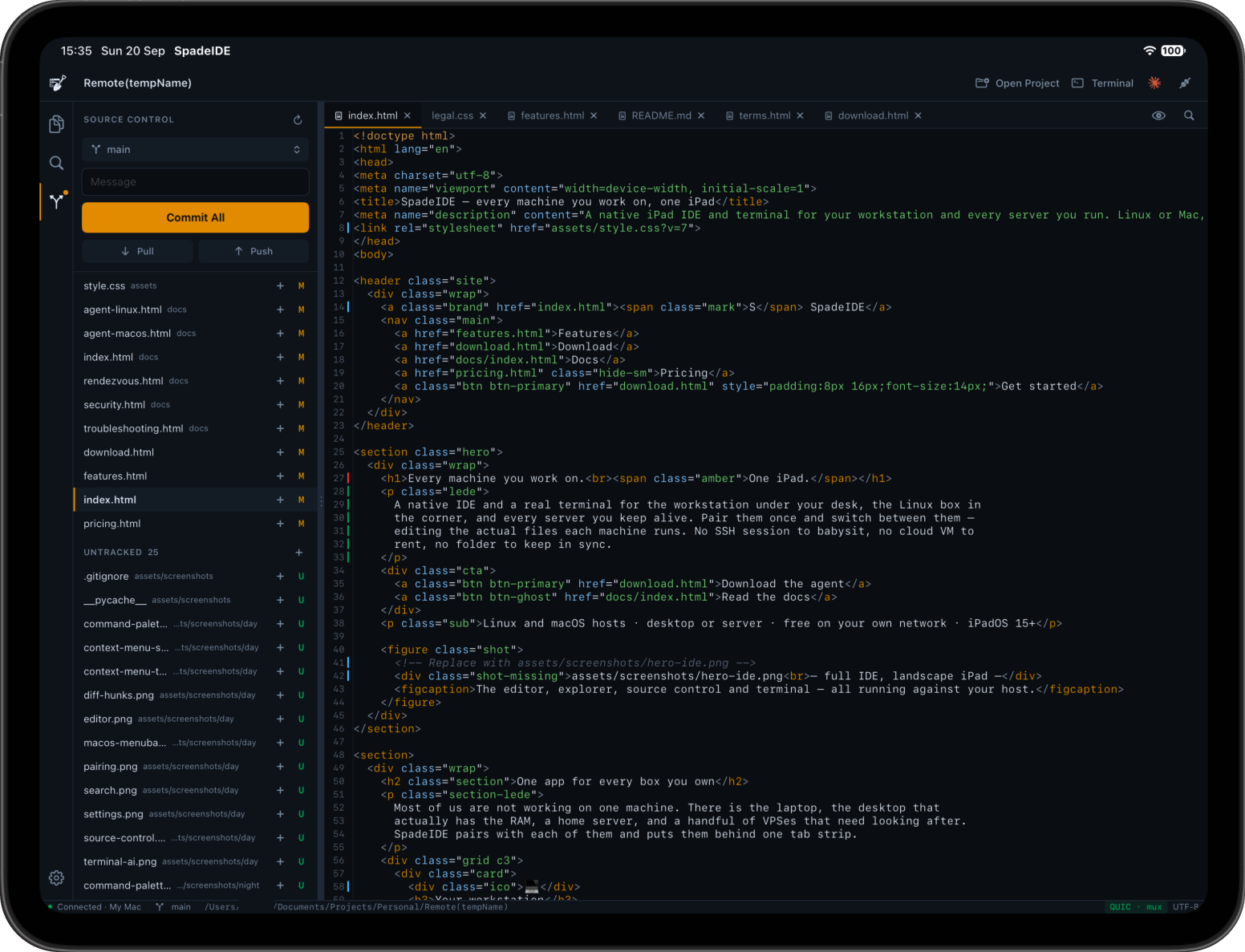Screen dimensions: 1245x952
Task: Click the Push button
Action: pos(253,251)
